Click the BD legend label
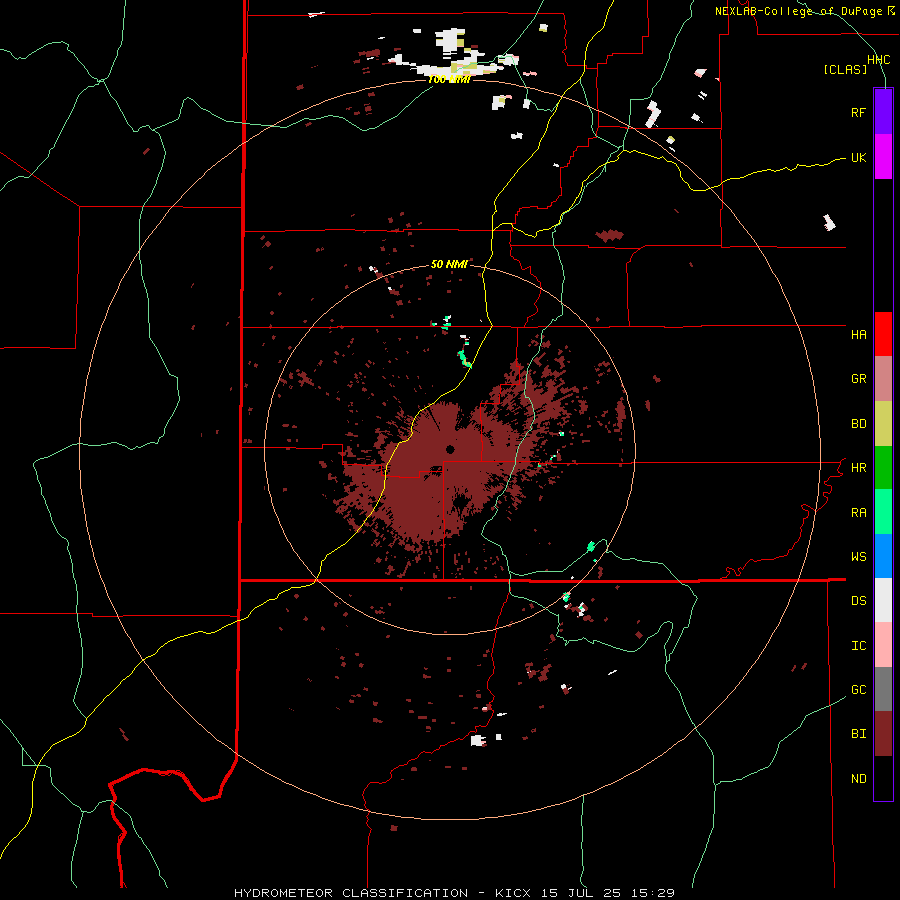The height and width of the screenshot is (900, 900). point(858,424)
